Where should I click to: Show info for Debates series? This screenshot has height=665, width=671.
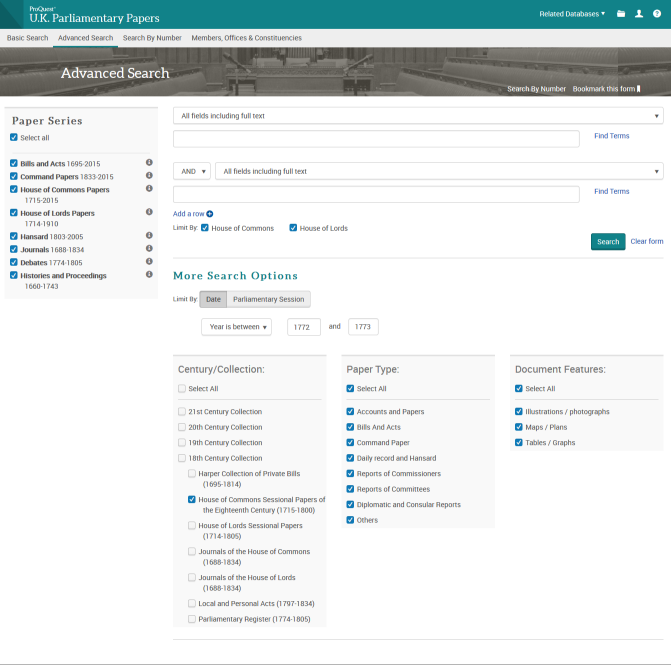coord(149,261)
